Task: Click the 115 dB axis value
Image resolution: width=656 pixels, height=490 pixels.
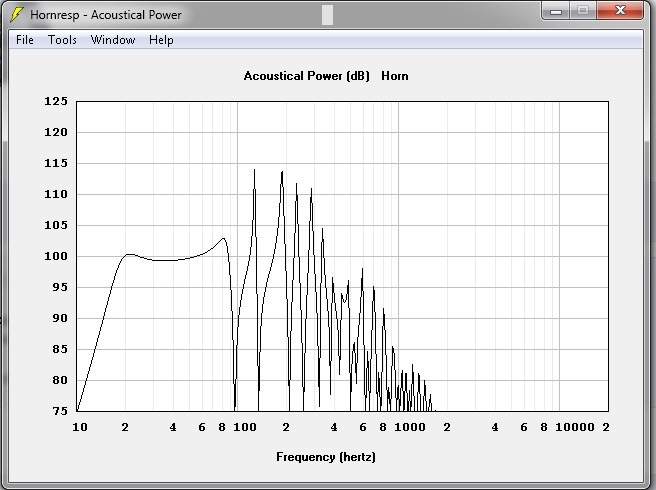Action: (56, 163)
